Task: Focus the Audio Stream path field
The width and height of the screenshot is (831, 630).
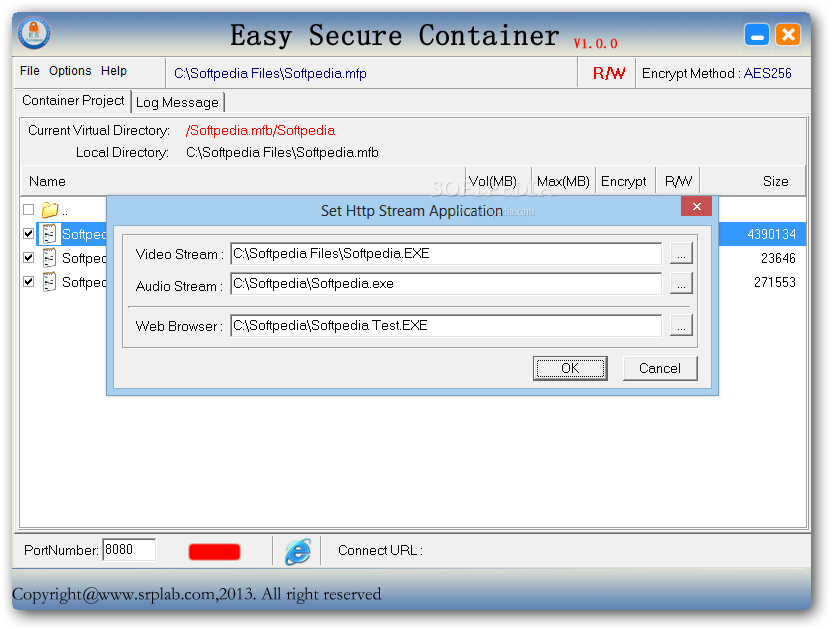Action: click(x=446, y=284)
